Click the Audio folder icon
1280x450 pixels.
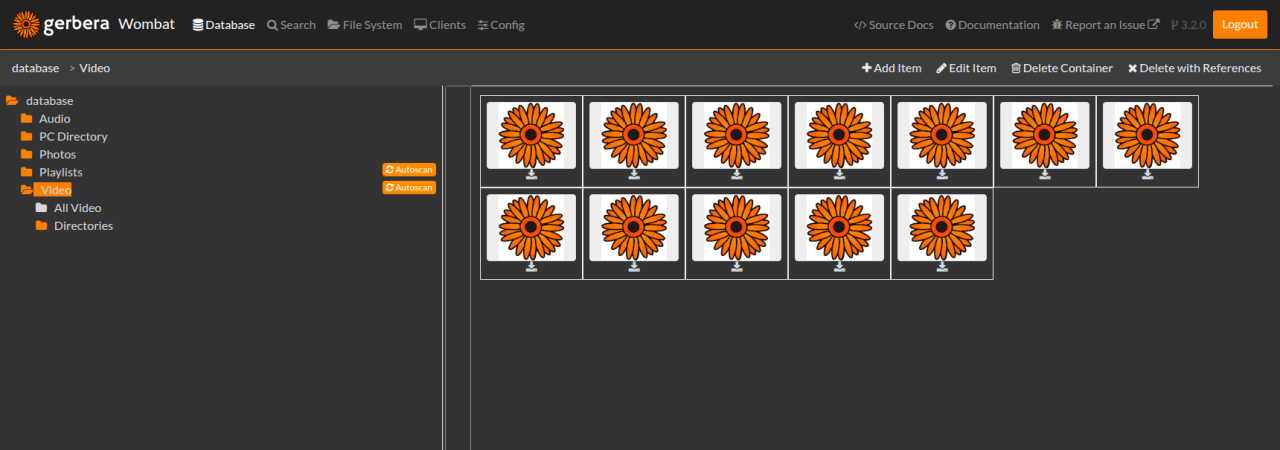click(x=27, y=119)
